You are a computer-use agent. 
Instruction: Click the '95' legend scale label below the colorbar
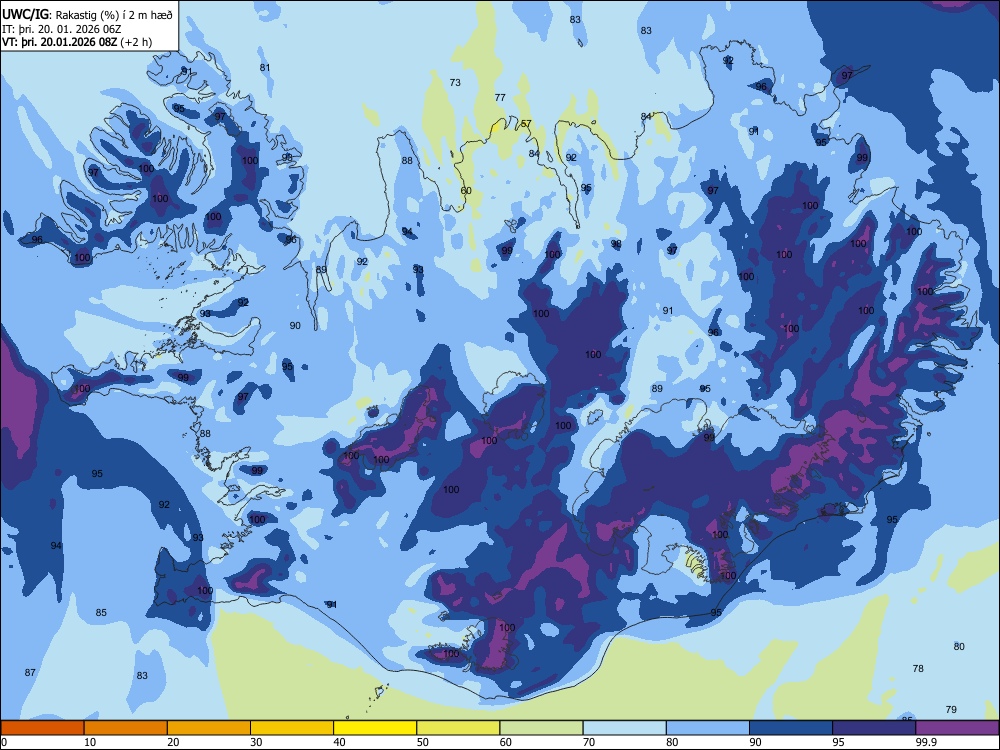click(838, 742)
